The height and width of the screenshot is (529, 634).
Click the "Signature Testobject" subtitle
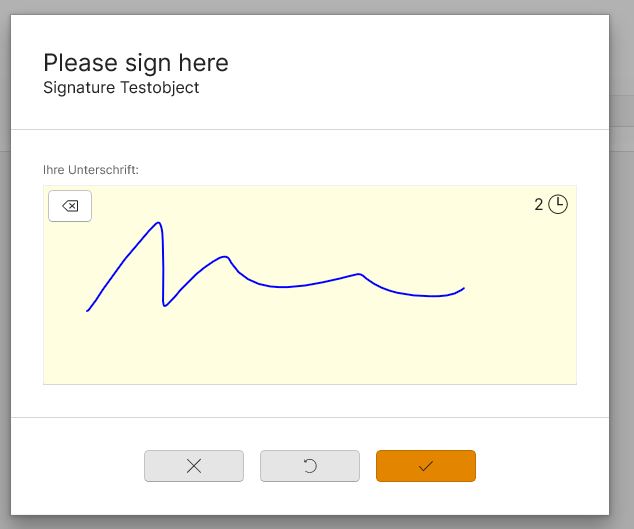(121, 88)
